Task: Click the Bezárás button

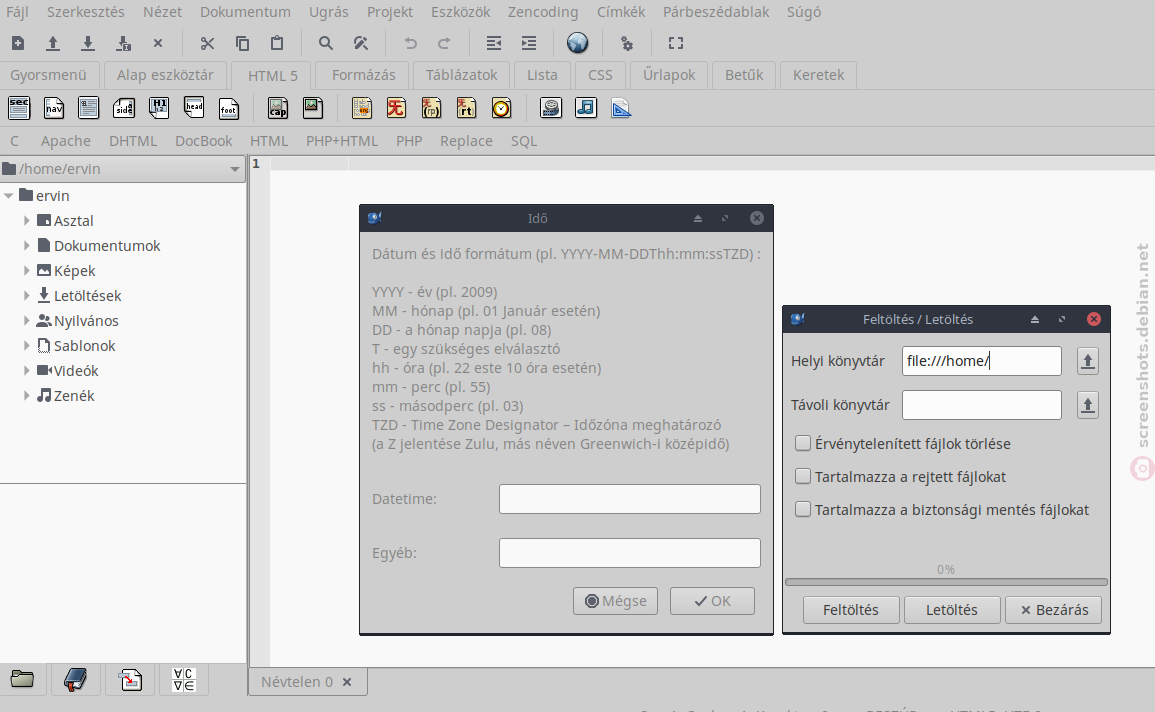Action: [x=1053, y=610]
